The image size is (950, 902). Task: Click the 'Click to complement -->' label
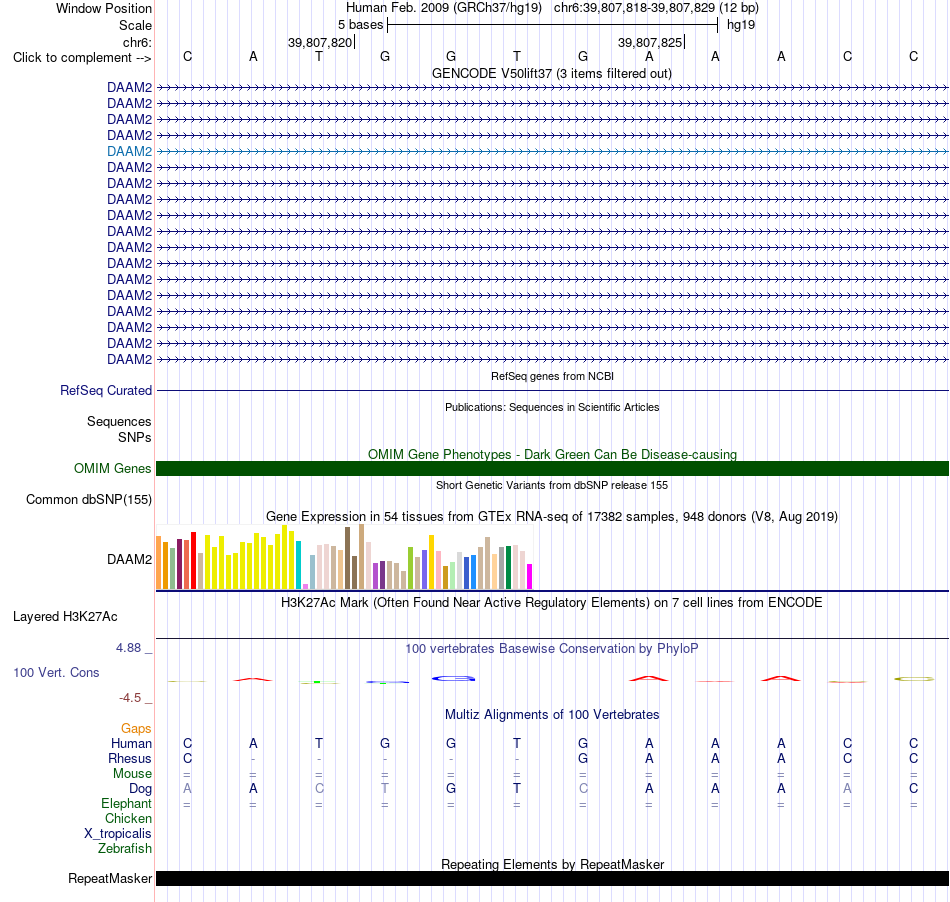click(82, 58)
